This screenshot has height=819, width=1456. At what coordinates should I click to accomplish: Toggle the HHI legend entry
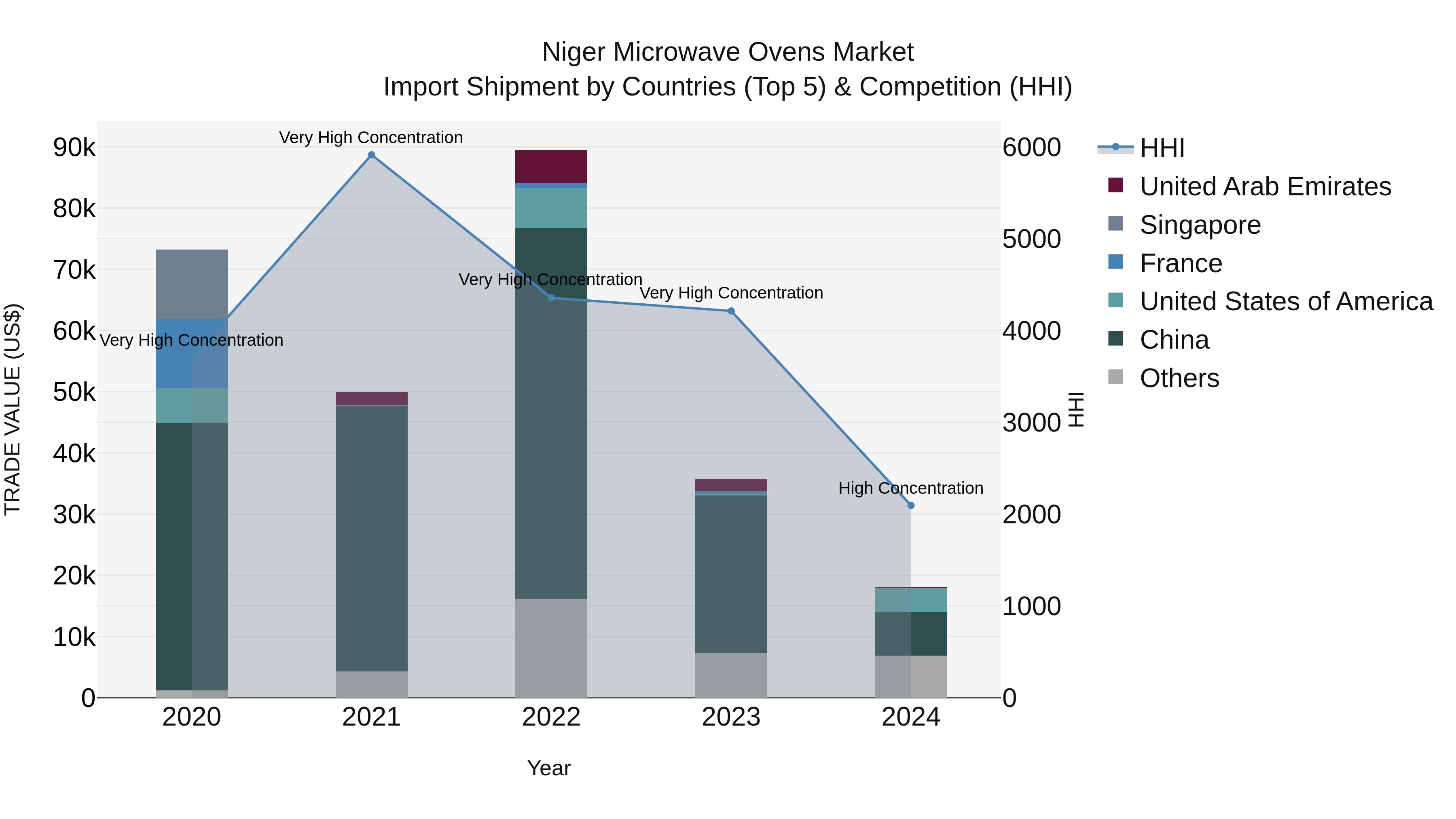1141,148
